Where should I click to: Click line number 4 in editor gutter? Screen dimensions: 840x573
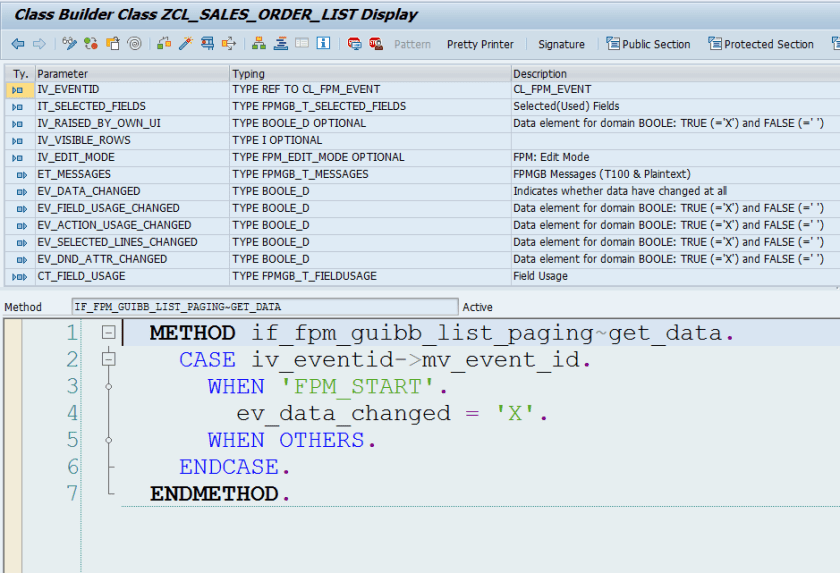point(72,413)
